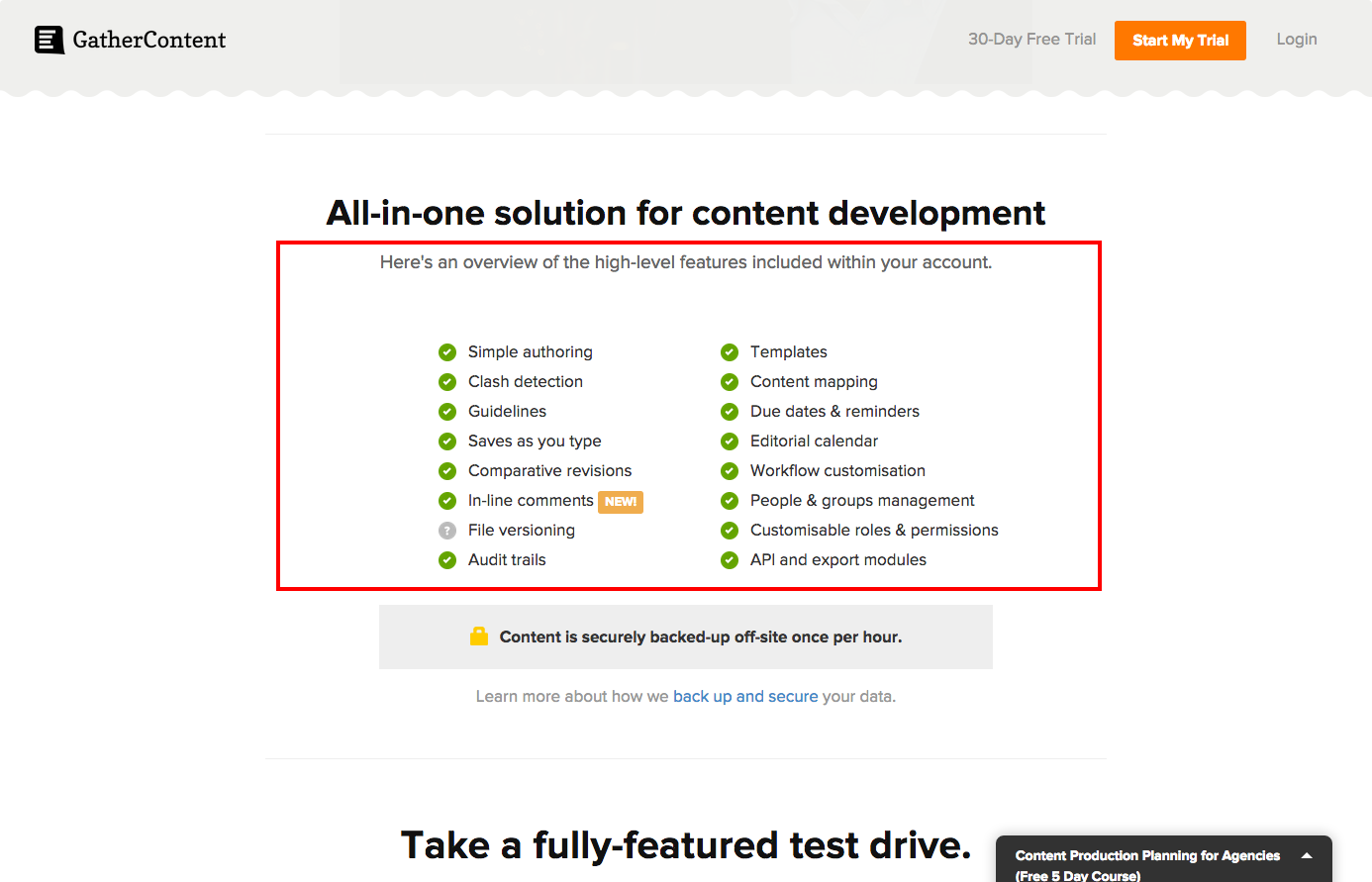Click the Take a fully-featured test drive heading
Screen dimensions: 1372x882
click(x=686, y=845)
